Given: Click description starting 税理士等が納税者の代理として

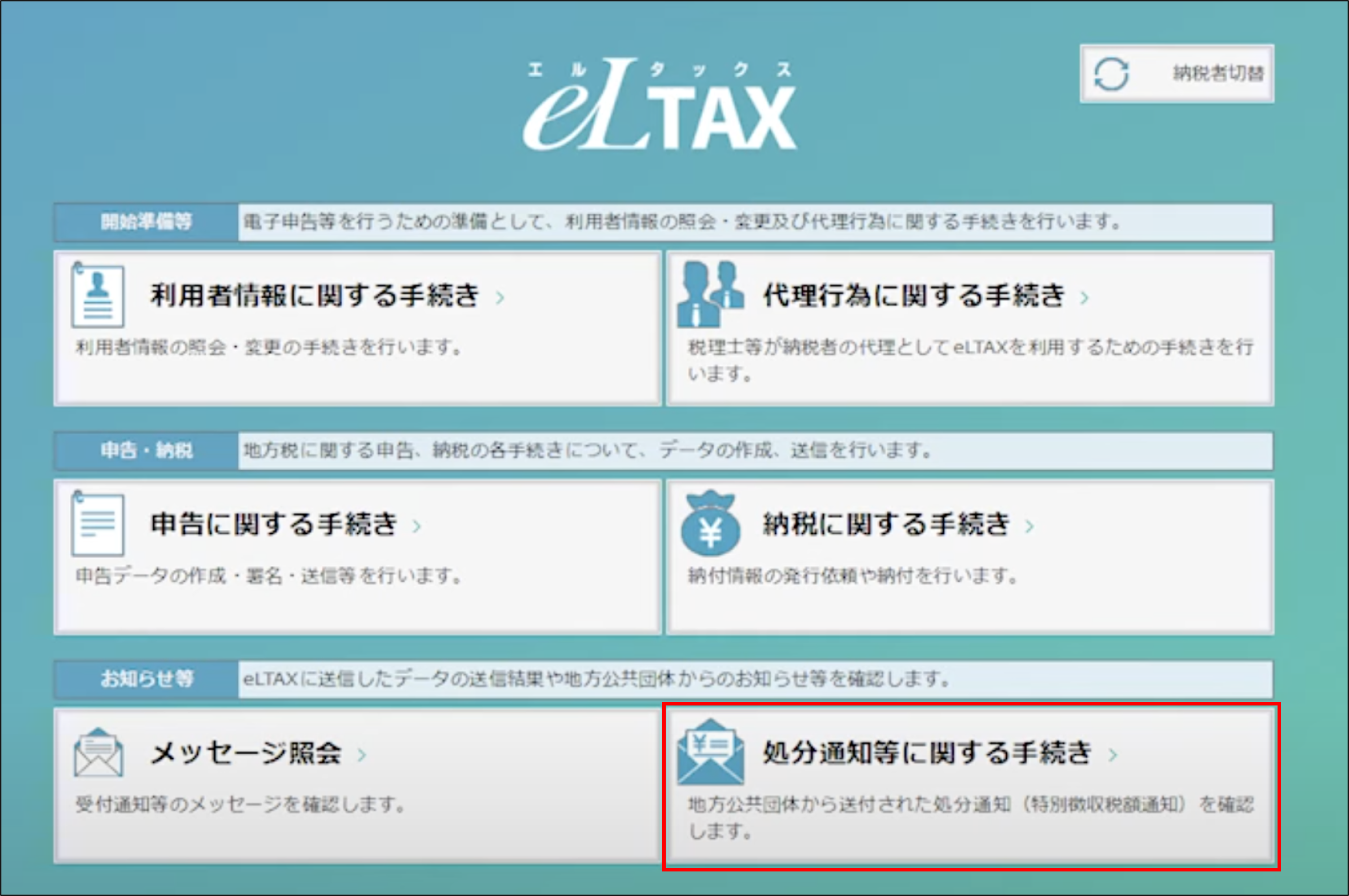Looking at the screenshot, I should tap(971, 360).
